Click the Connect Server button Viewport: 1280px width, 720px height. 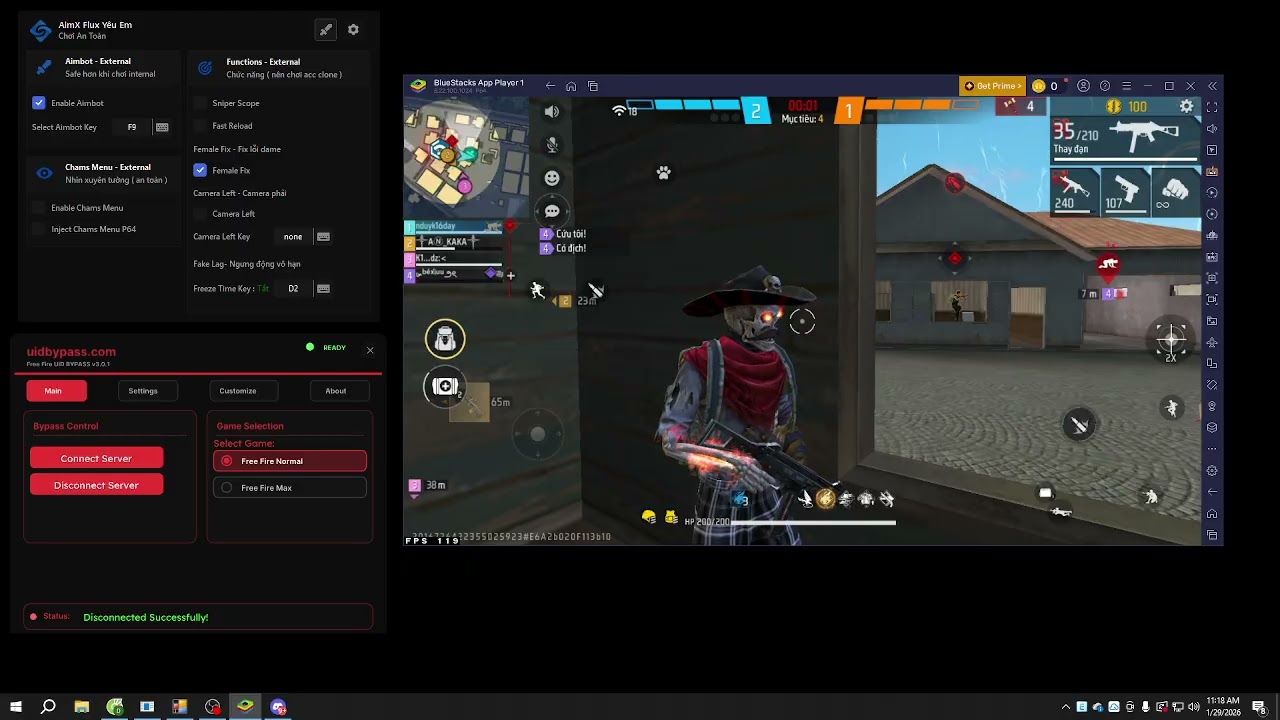(96, 458)
